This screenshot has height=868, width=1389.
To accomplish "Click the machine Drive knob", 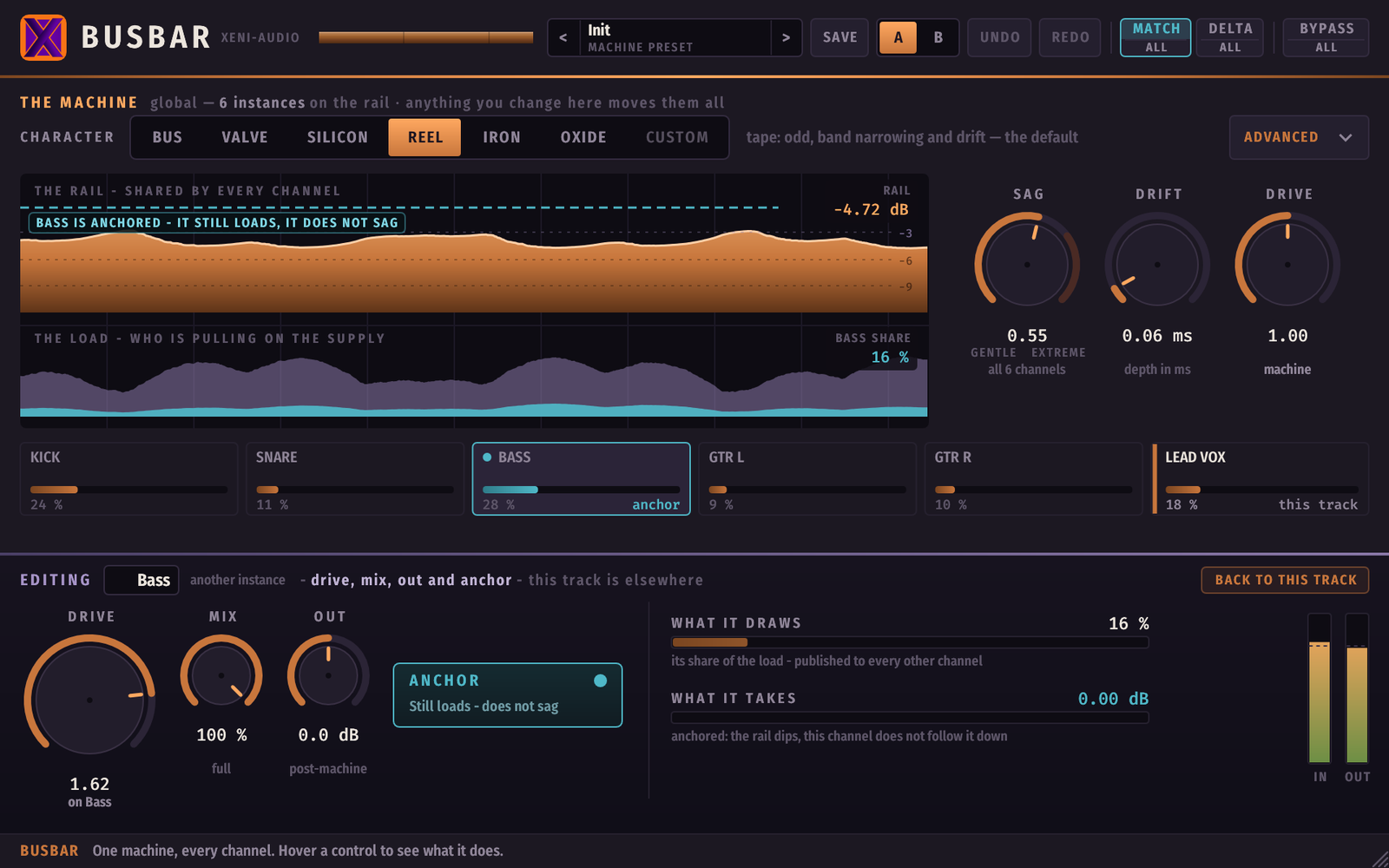I will 1287,264.
